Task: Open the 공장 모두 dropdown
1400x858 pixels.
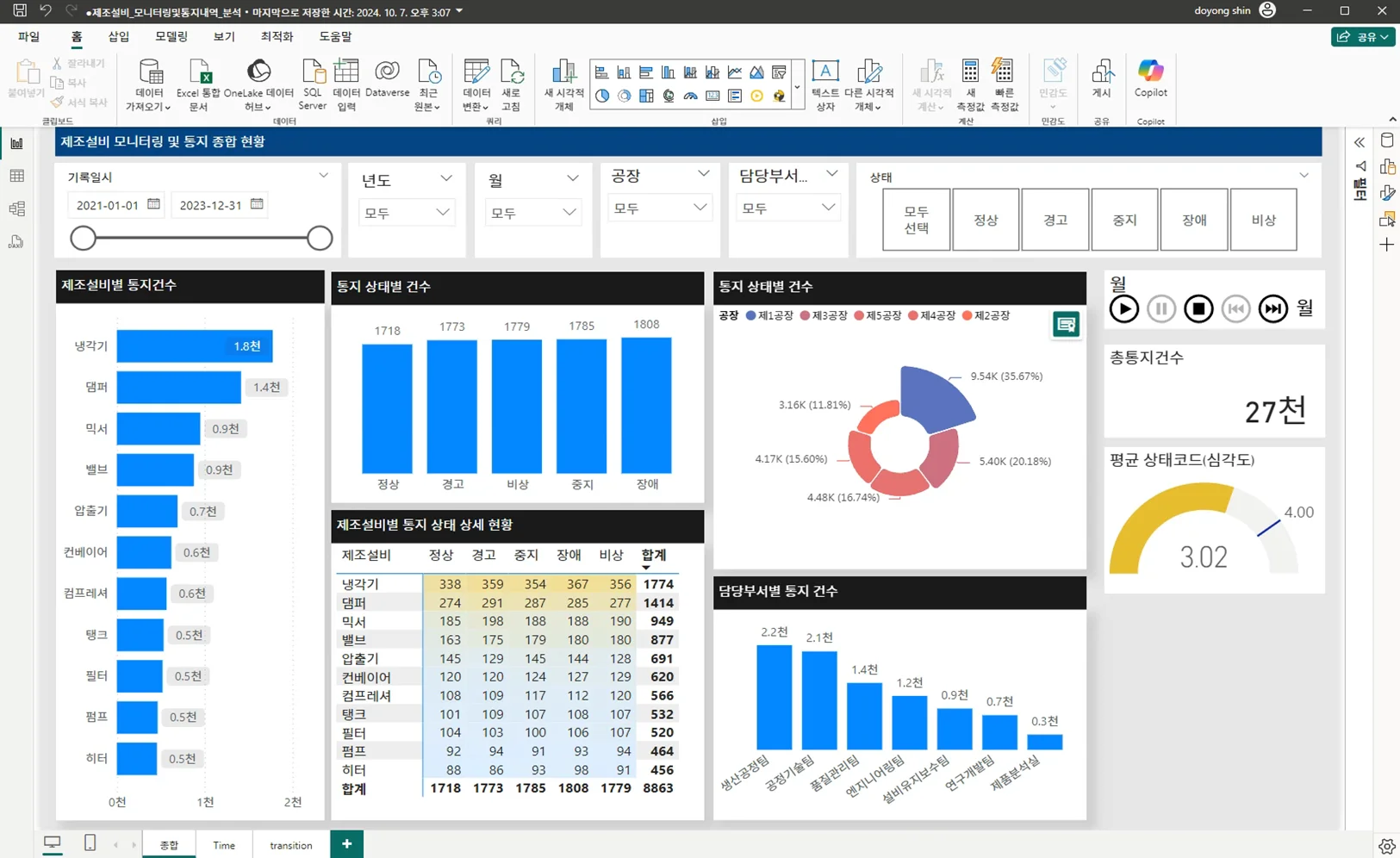Action: point(659,208)
